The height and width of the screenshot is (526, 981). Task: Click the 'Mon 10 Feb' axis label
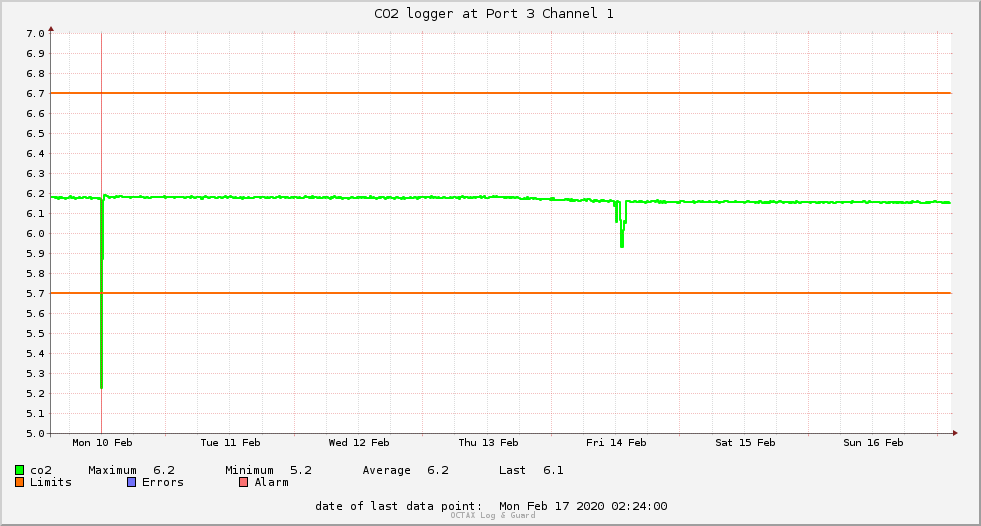(103, 443)
